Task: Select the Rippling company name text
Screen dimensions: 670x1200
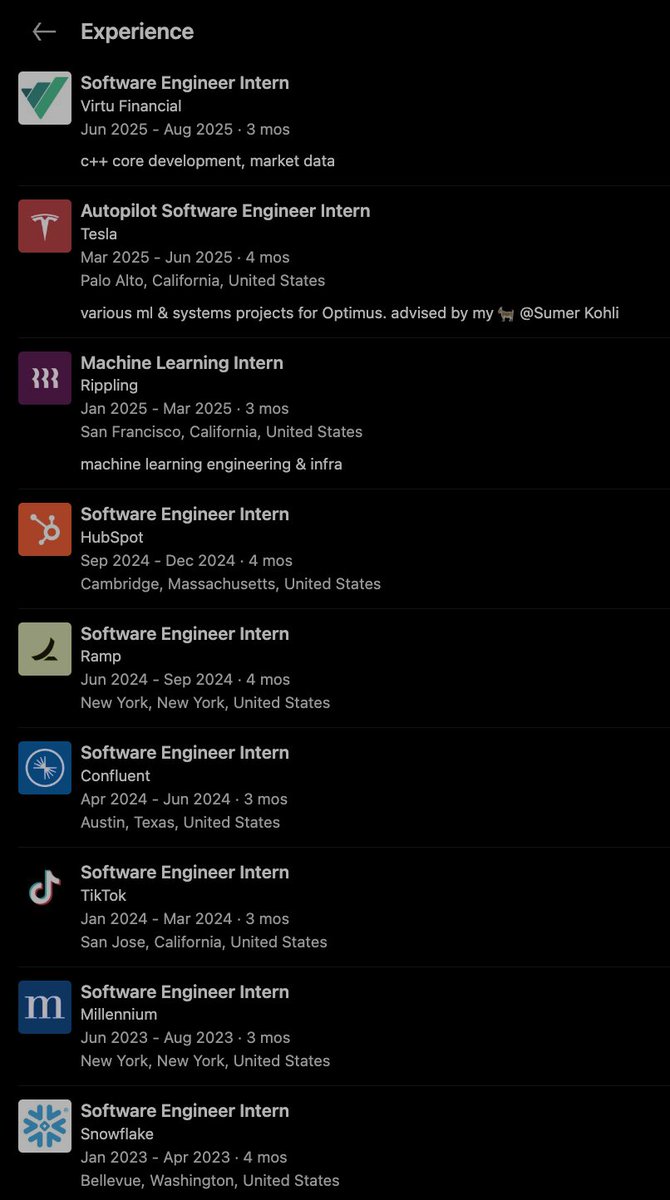Action: (109, 385)
